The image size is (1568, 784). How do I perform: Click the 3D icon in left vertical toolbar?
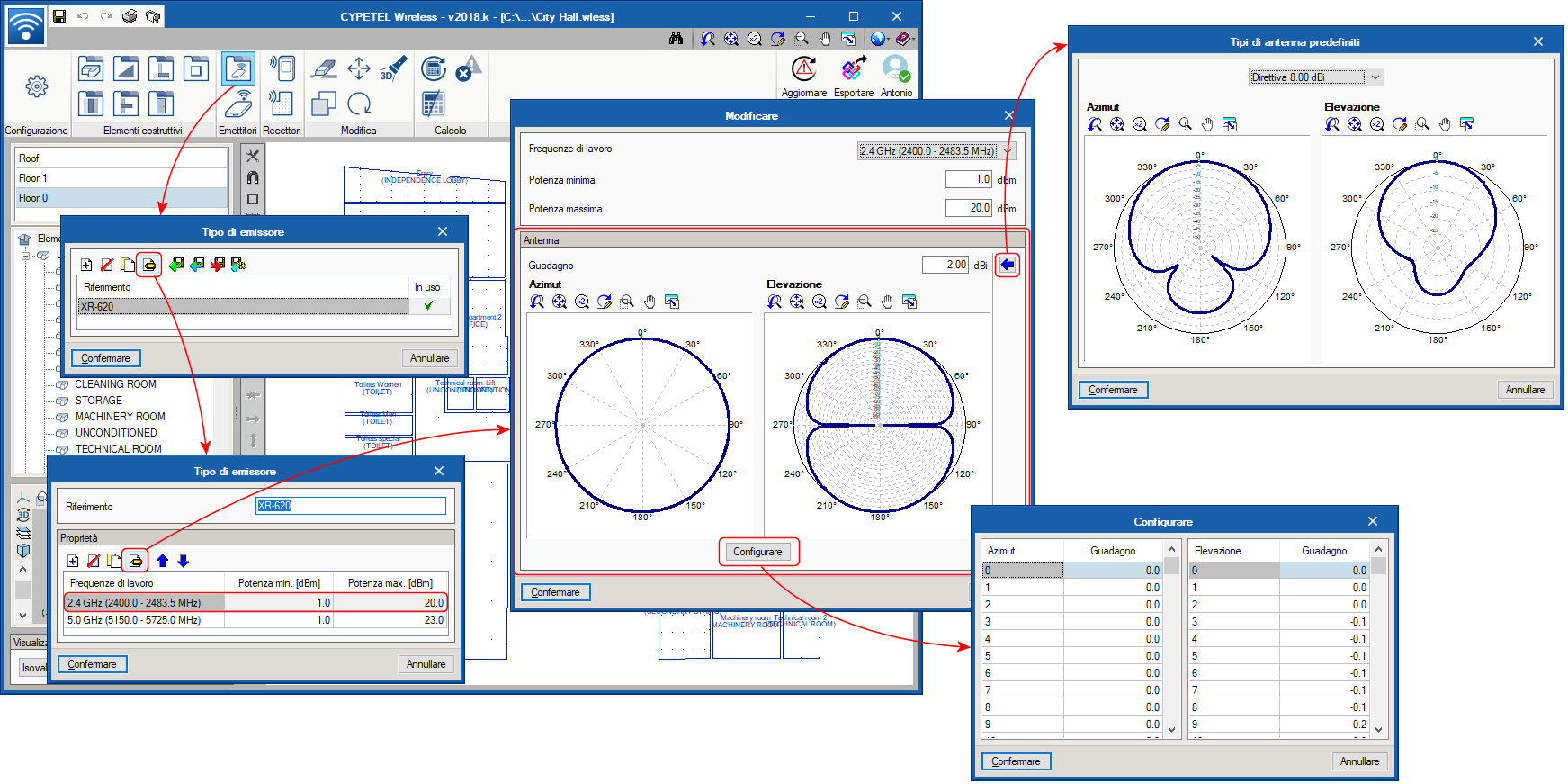23,516
